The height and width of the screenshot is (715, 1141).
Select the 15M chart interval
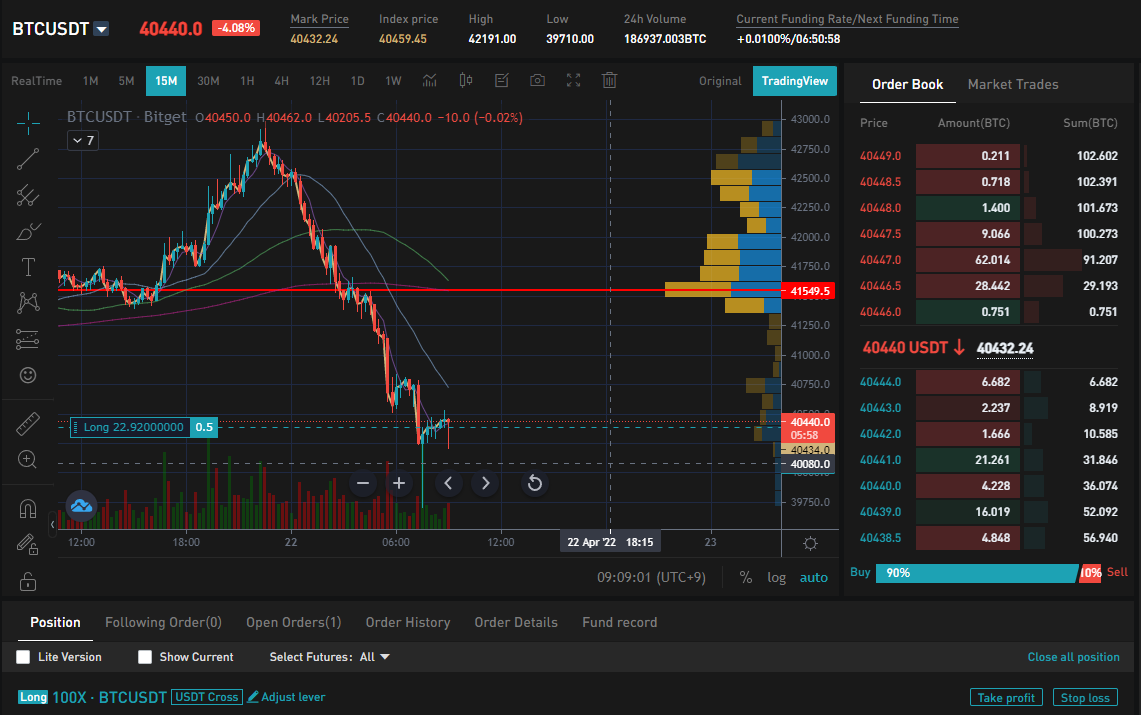click(x=166, y=81)
